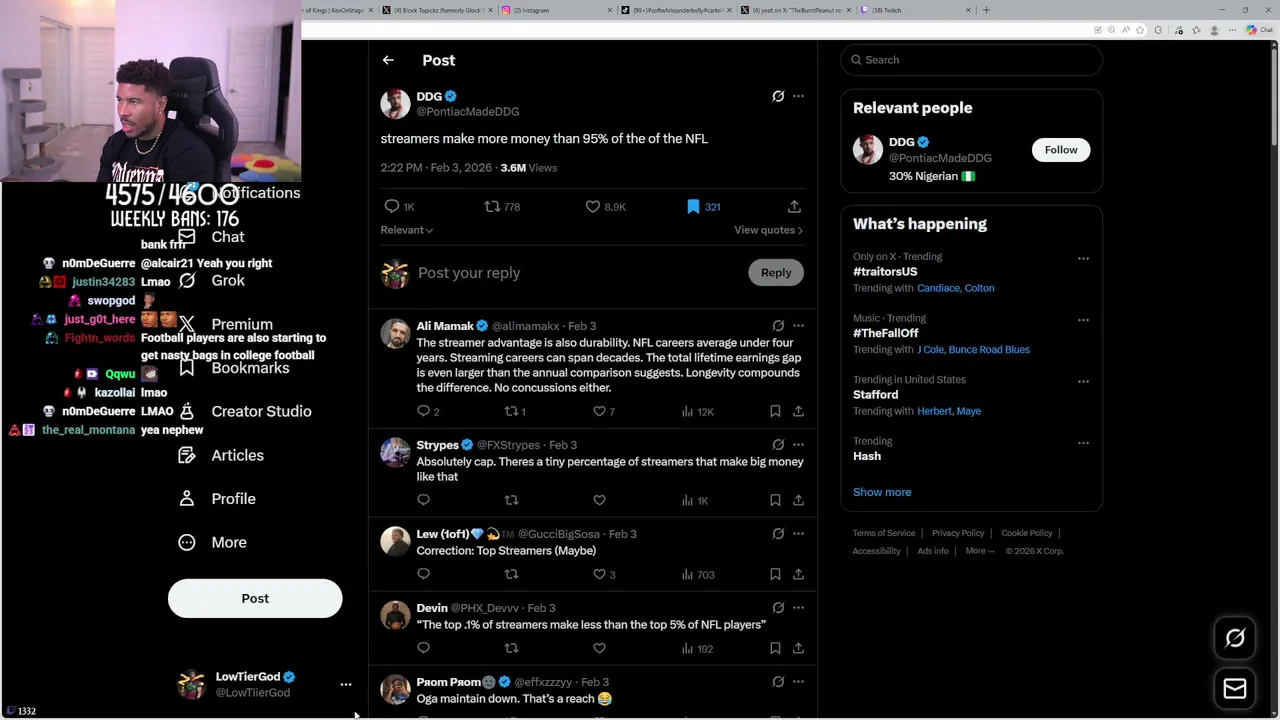Open more menu on Strypes' reply

pos(798,444)
